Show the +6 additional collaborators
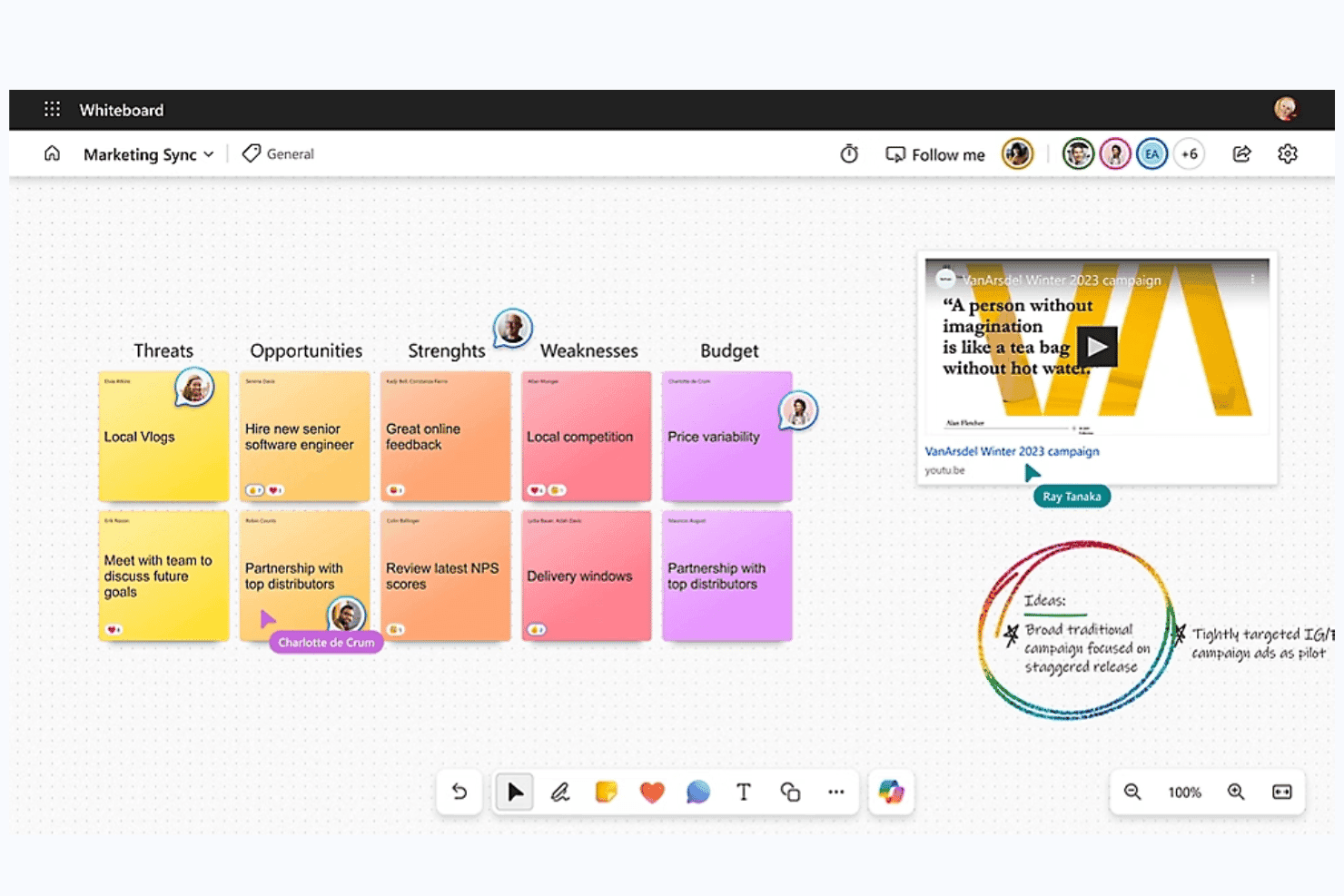Viewport: 1344px width, 896px height. 1190,154
